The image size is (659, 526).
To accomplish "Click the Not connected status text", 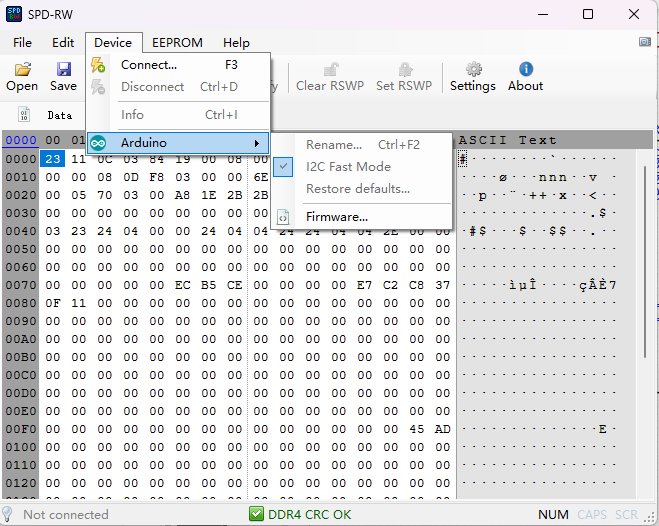I will [66, 515].
